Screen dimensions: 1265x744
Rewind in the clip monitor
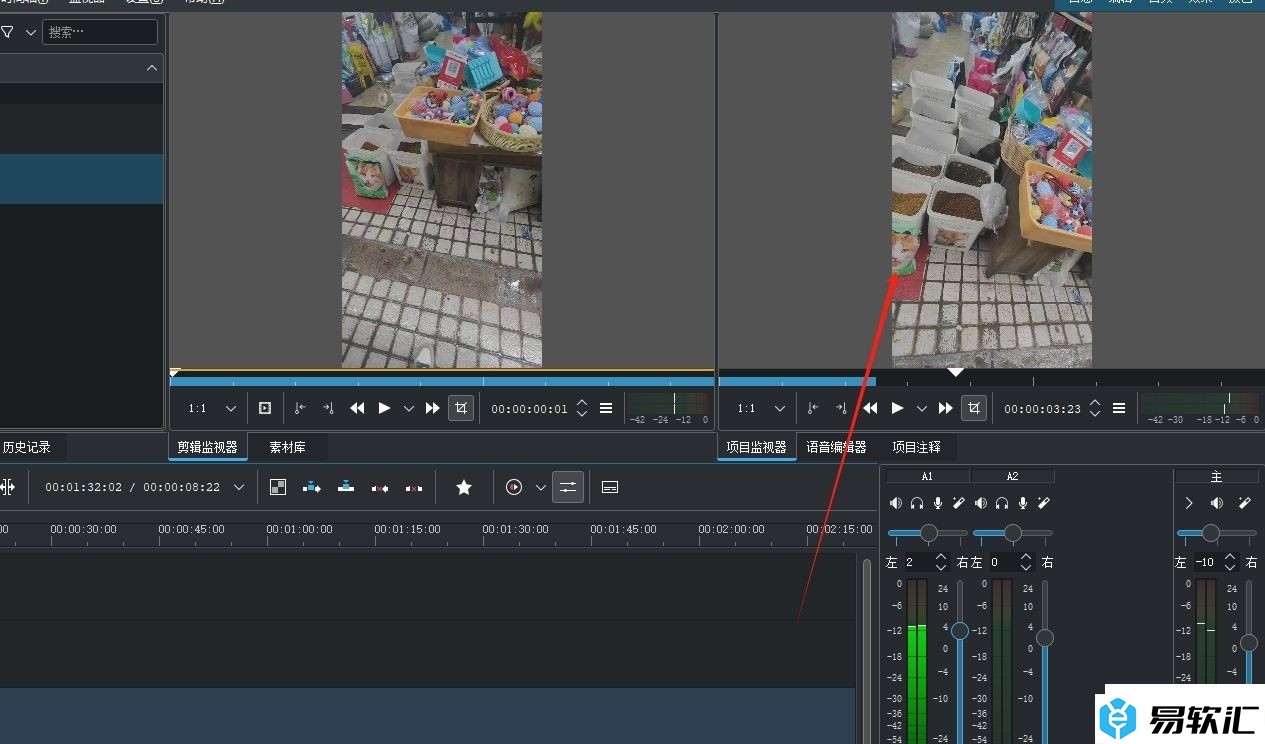coord(357,408)
